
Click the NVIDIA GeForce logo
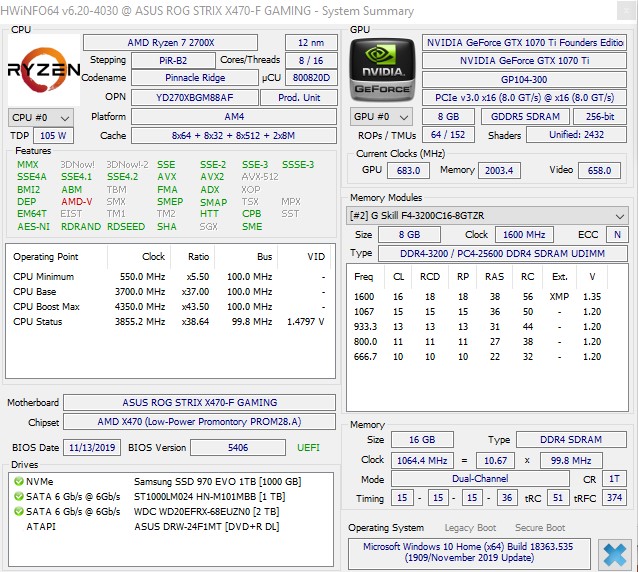382,70
